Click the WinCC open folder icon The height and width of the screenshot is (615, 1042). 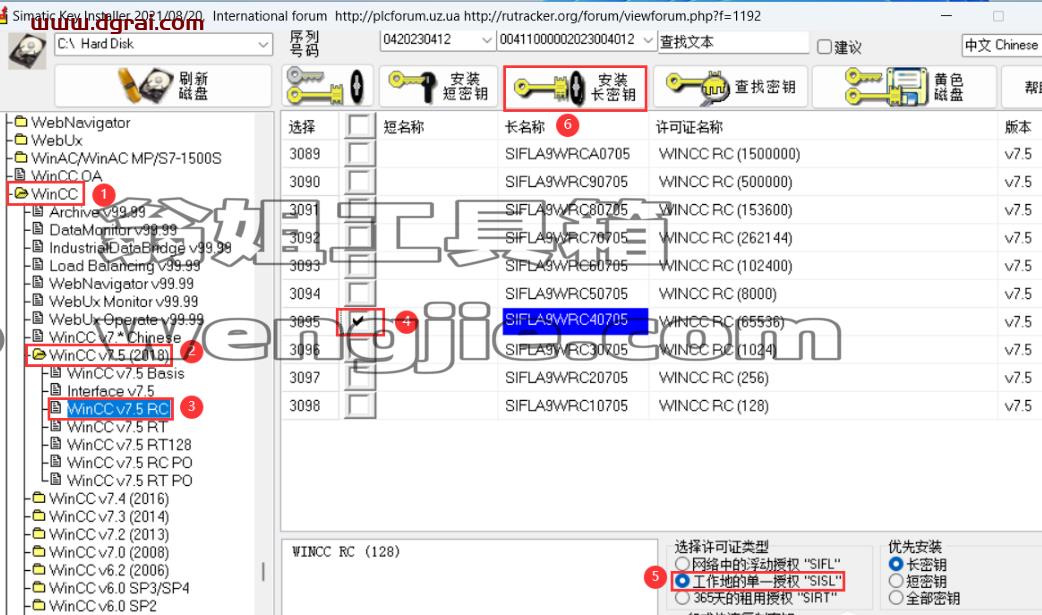pos(21,193)
